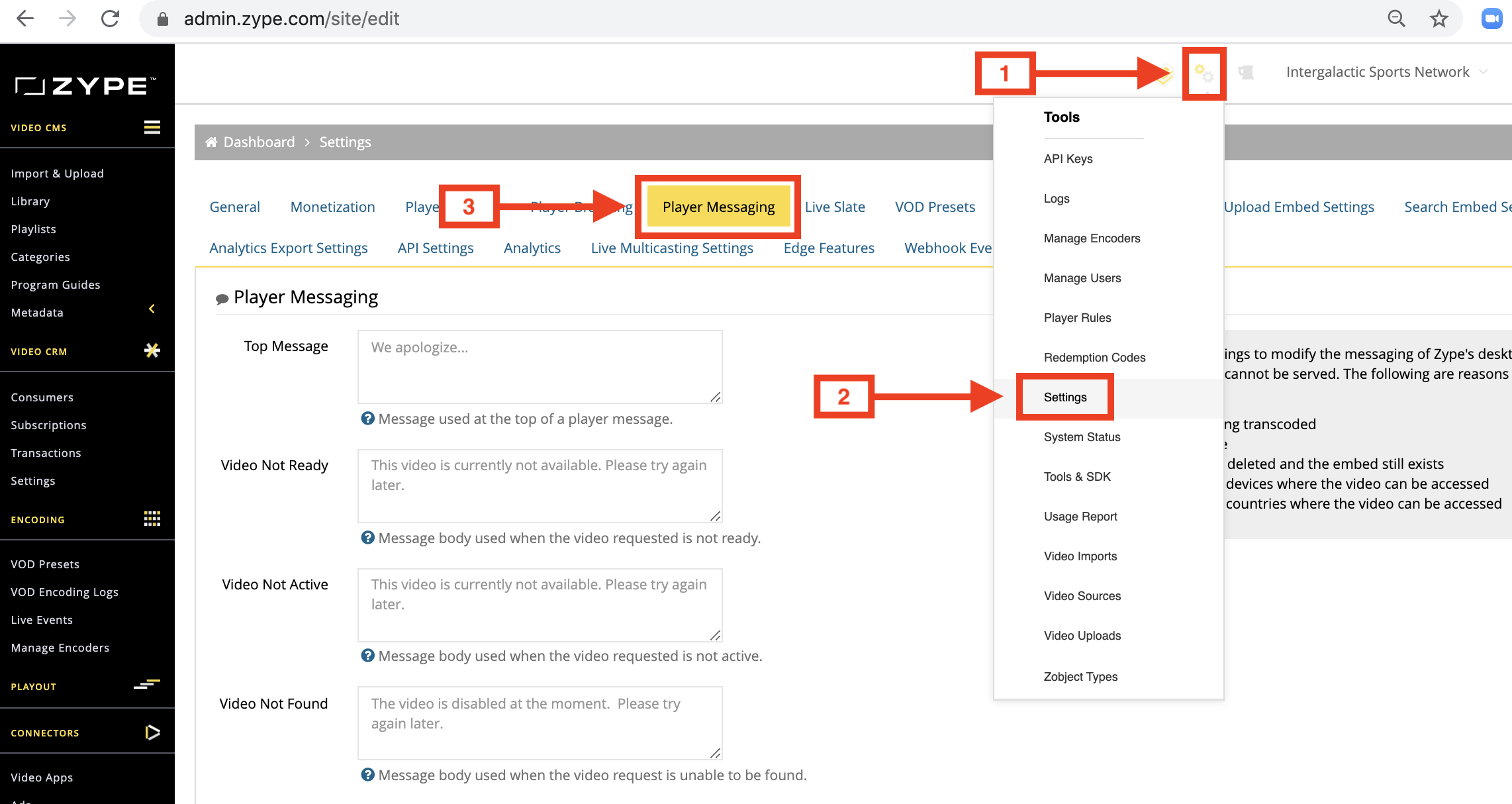Screen dimensions: 1512x804
Task: Open the General settings tab
Action: click(x=234, y=207)
